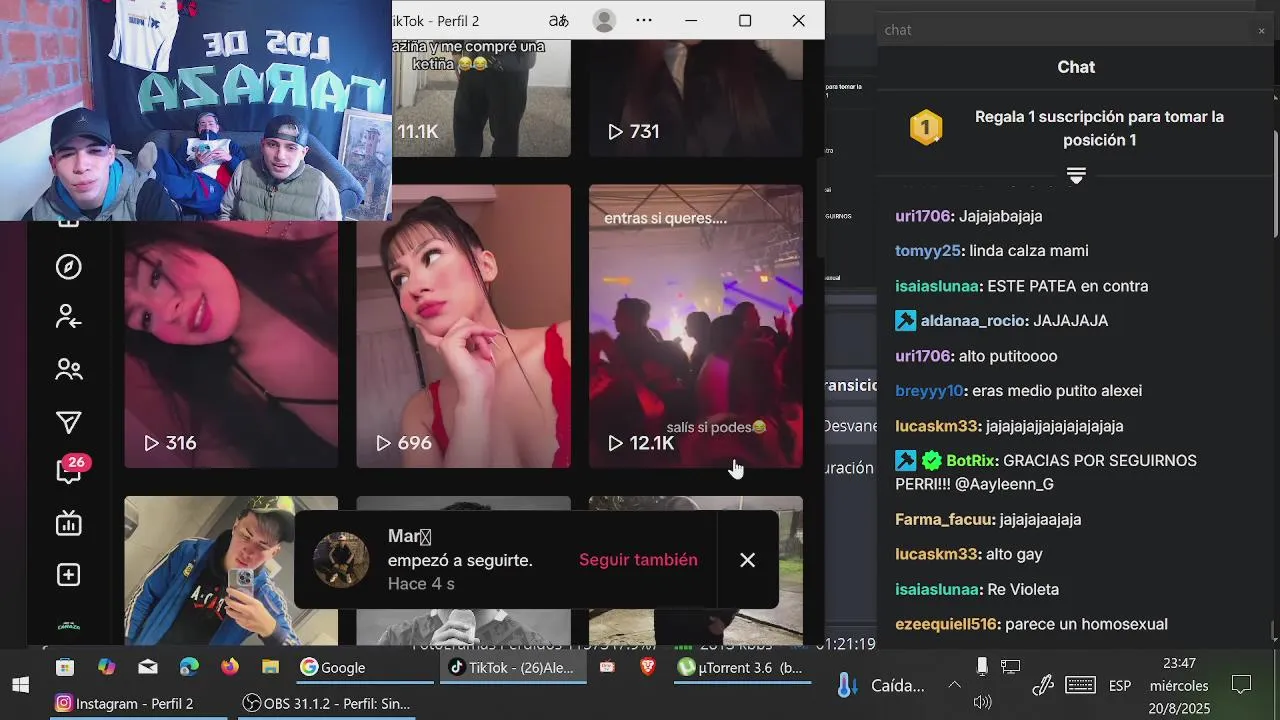
Task: Open the TikTok LIVE icon
Action: [x=68, y=523]
